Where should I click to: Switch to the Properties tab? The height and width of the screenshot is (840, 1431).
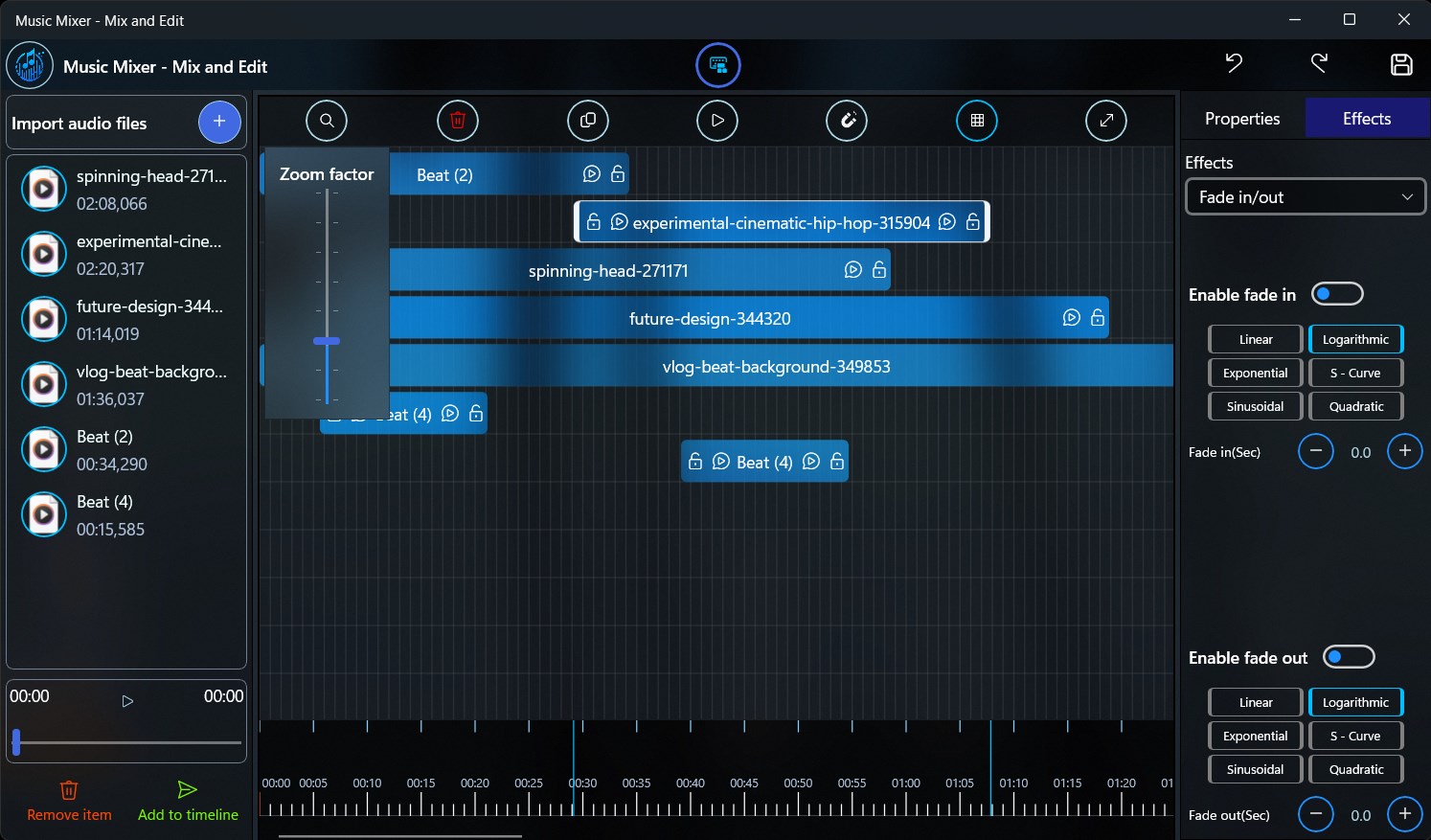[x=1241, y=118]
